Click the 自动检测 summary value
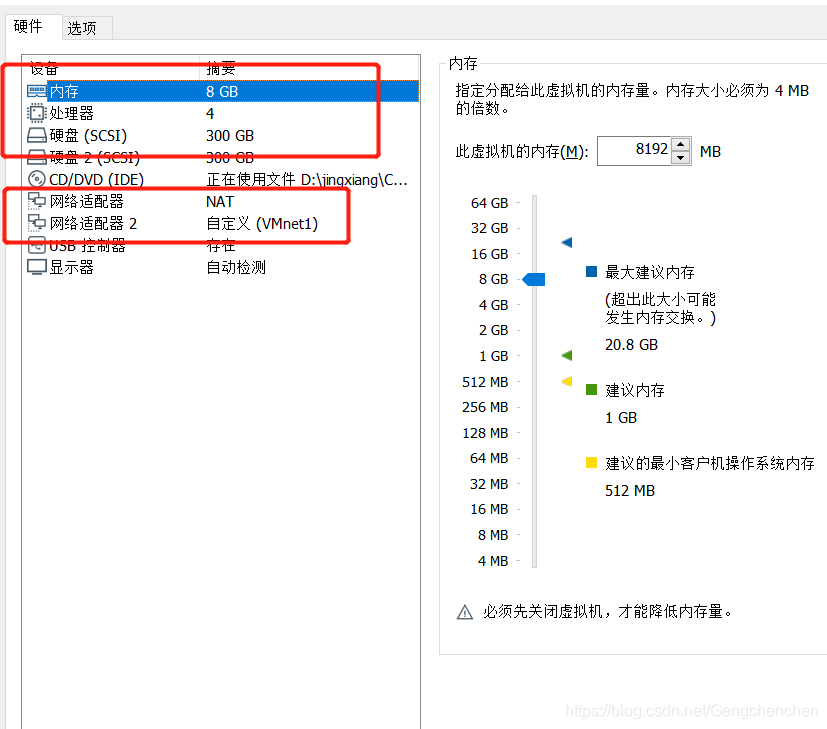 point(236,267)
